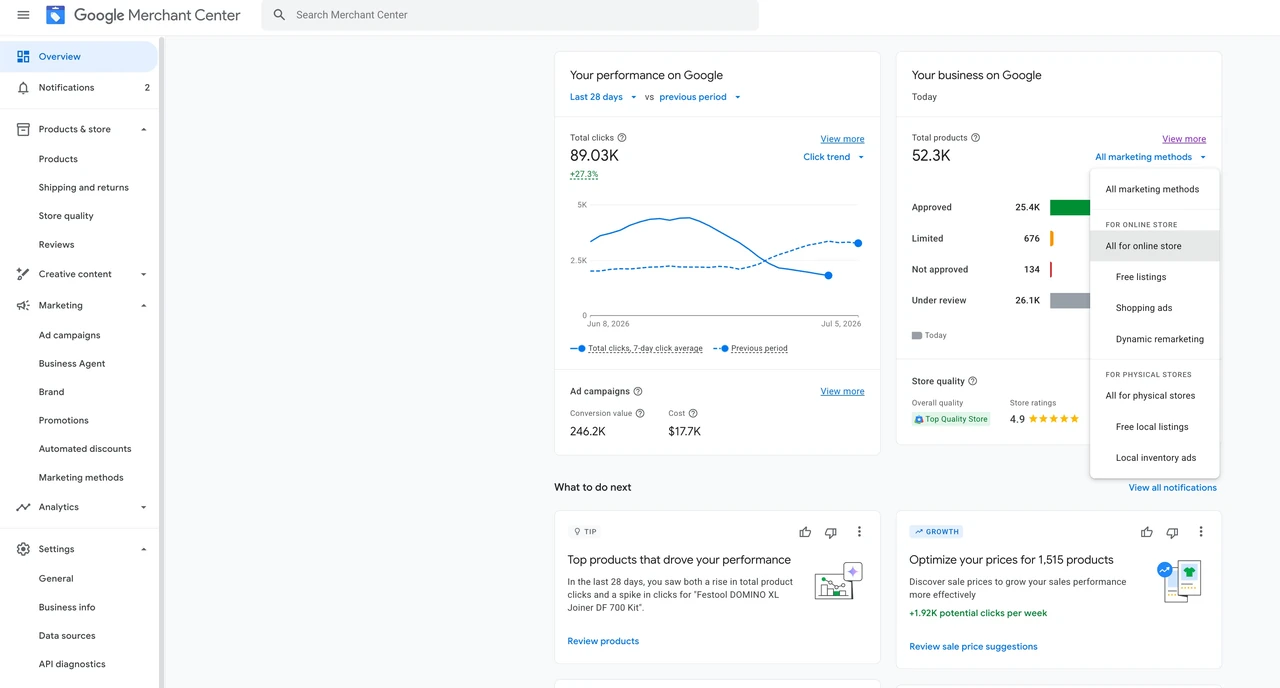Click in the Search Merchant Center field
Viewport: 1280px width, 688px height.
coord(510,15)
